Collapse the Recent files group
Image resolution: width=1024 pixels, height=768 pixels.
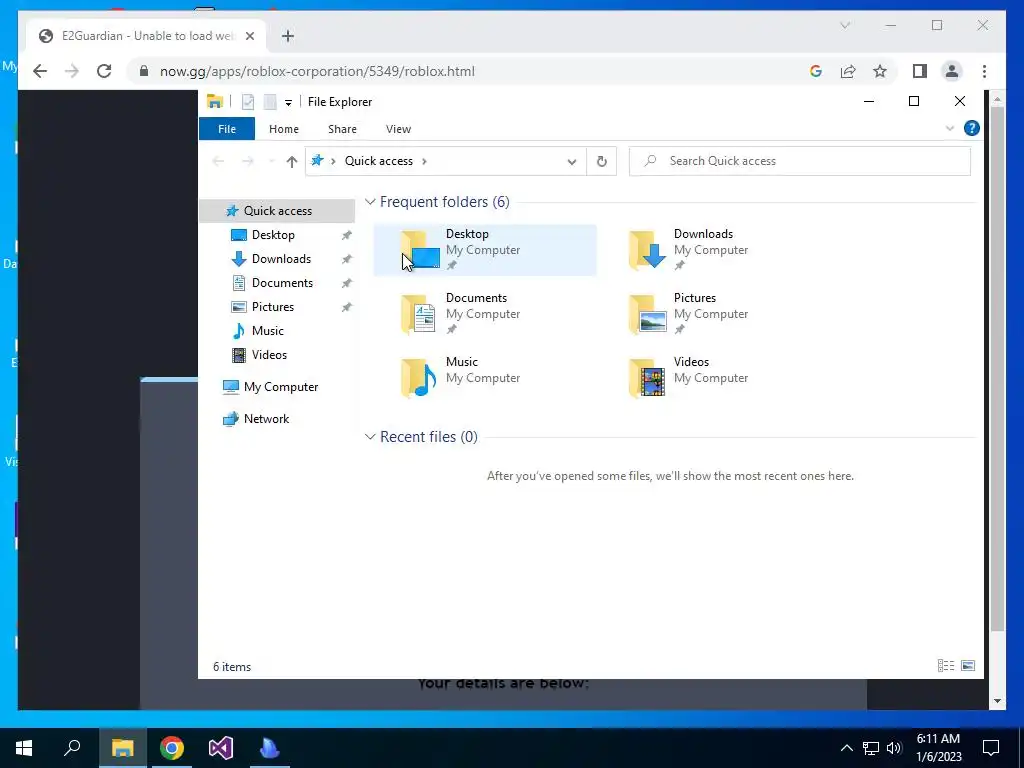coord(370,436)
